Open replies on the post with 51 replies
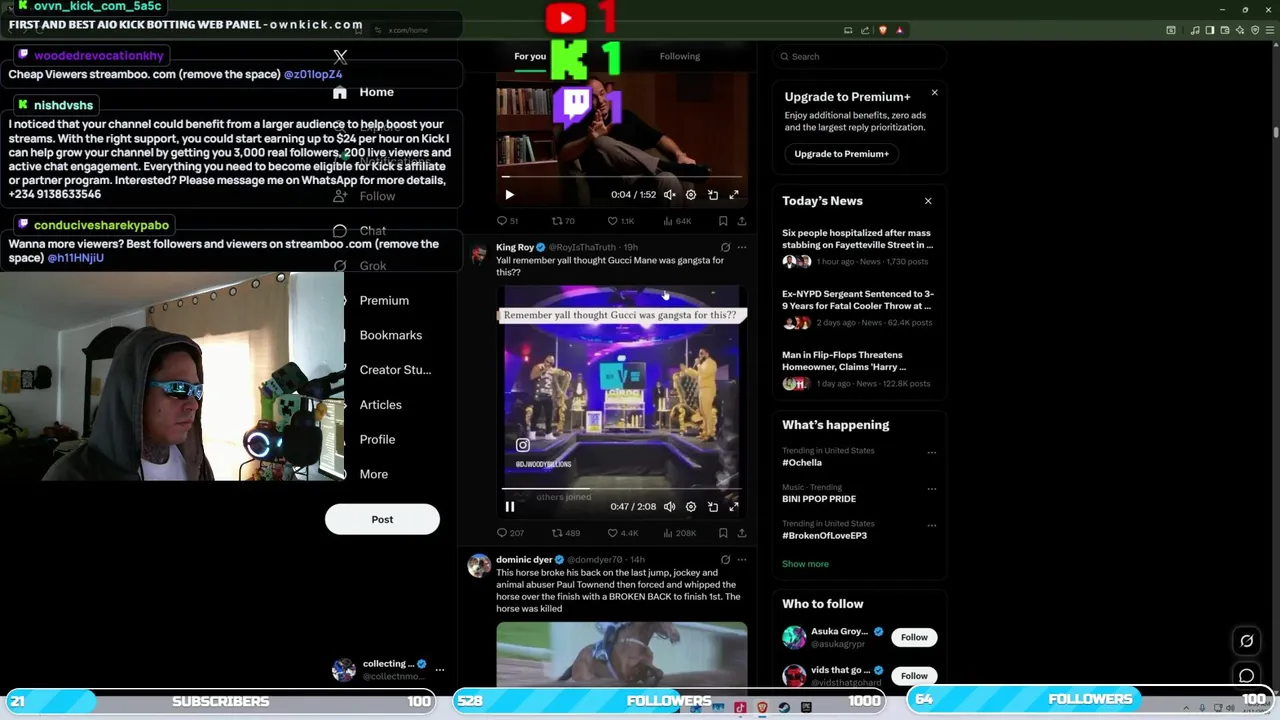 click(x=508, y=221)
